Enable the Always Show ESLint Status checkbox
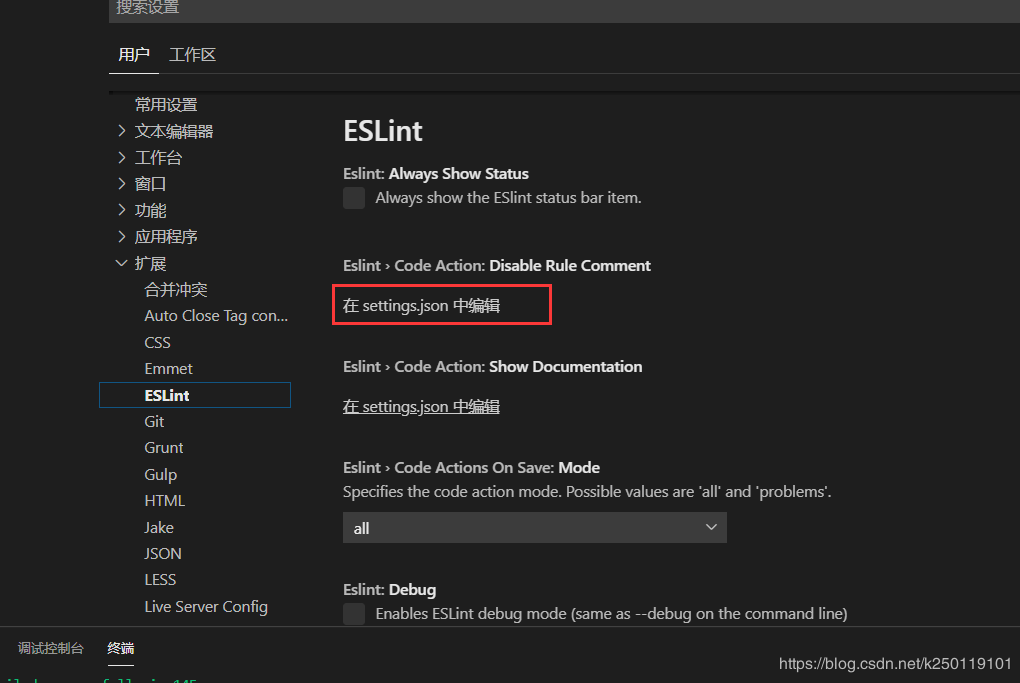 point(354,197)
